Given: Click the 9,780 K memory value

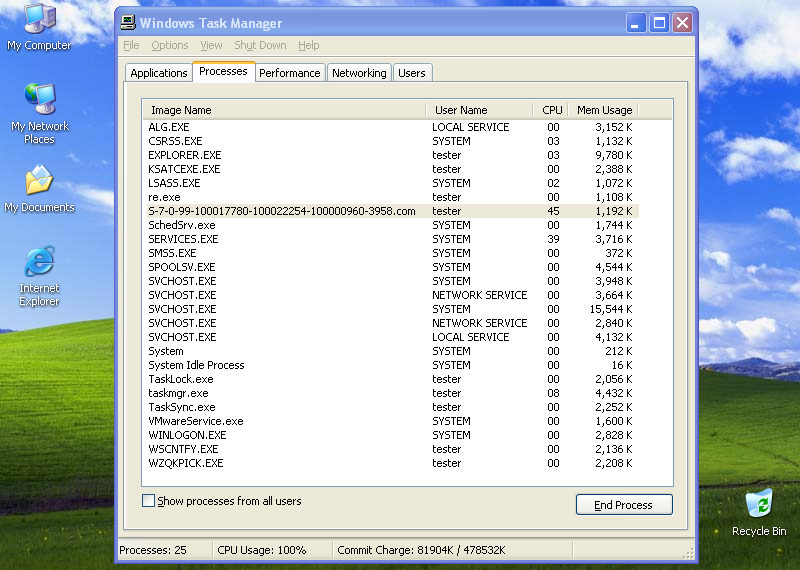Looking at the screenshot, I should [x=614, y=155].
